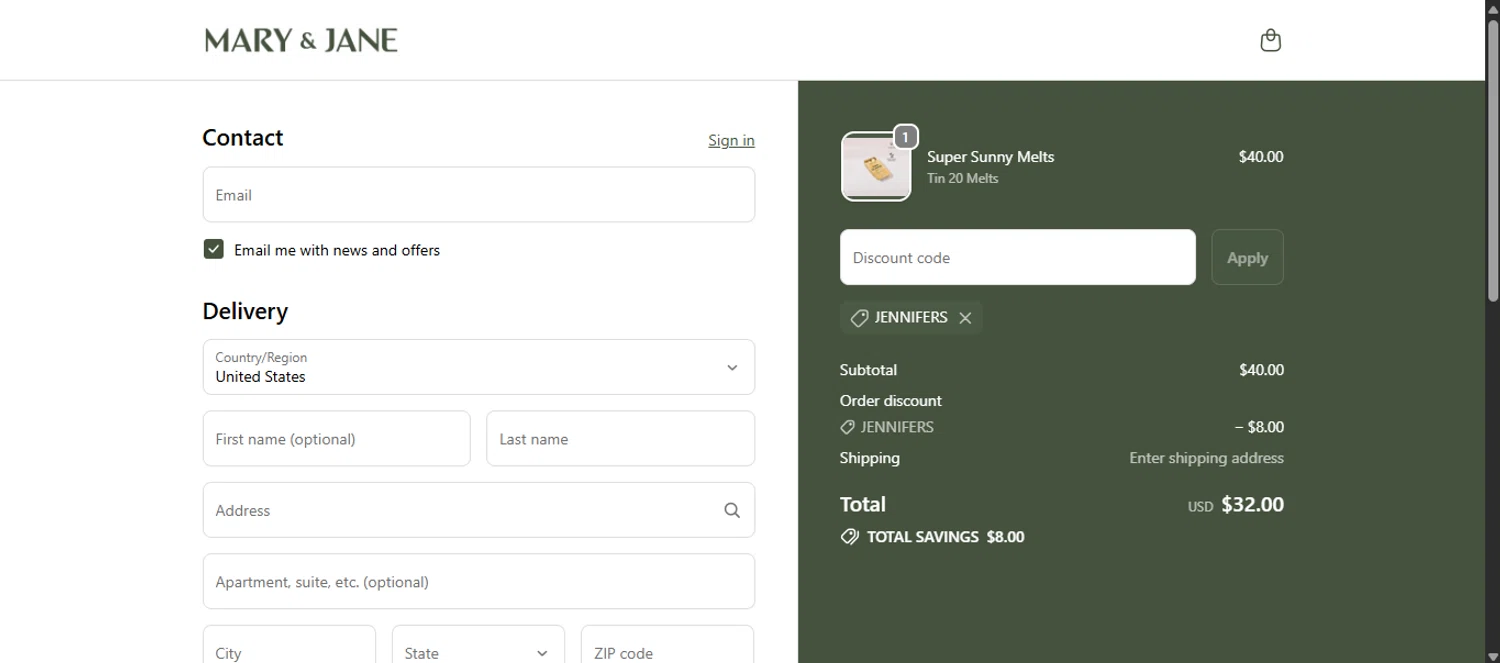Click the Total Savings tag icon
The height and width of the screenshot is (663, 1500).
(849, 537)
